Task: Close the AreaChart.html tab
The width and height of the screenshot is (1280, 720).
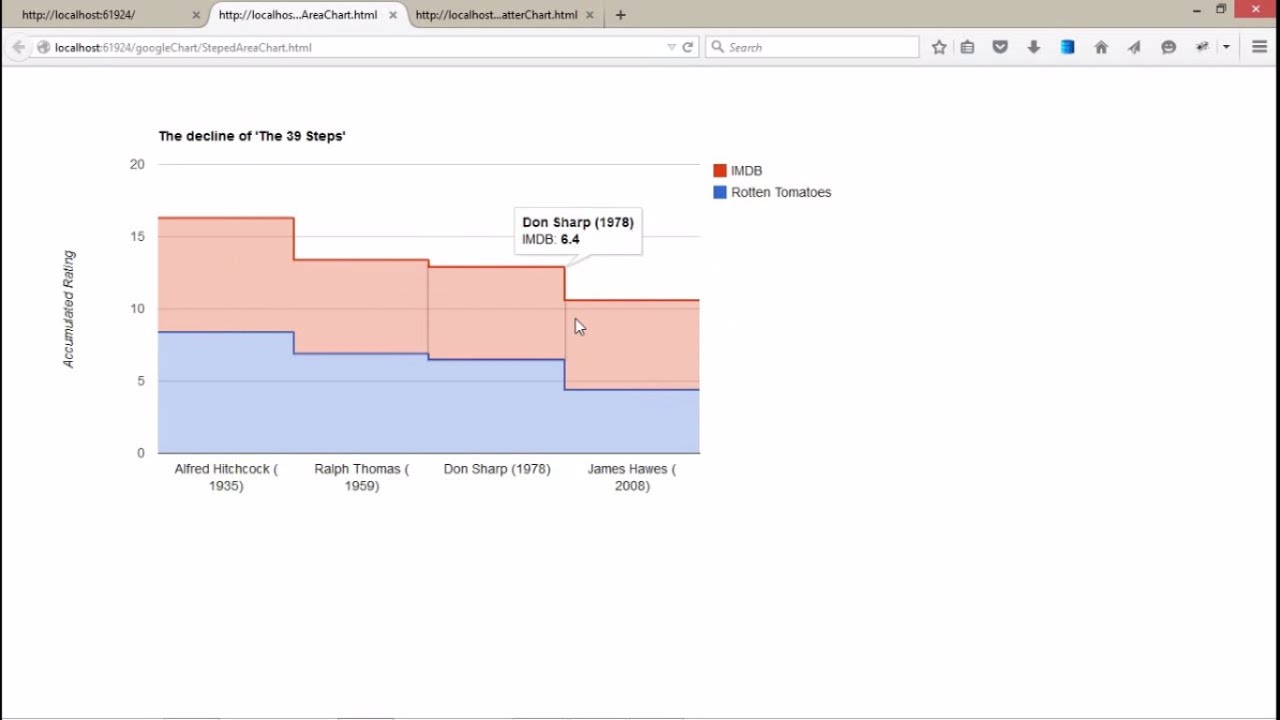Action: pyautogui.click(x=393, y=15)
